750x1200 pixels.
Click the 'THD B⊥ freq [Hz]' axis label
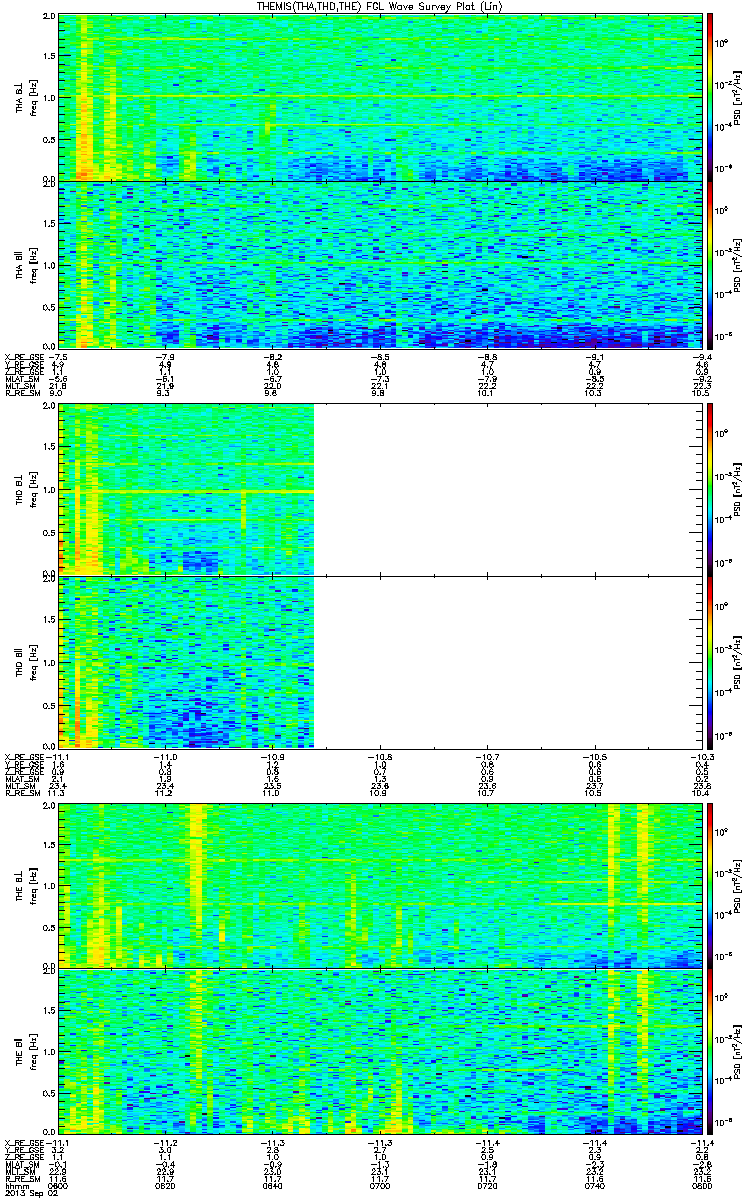24,489
